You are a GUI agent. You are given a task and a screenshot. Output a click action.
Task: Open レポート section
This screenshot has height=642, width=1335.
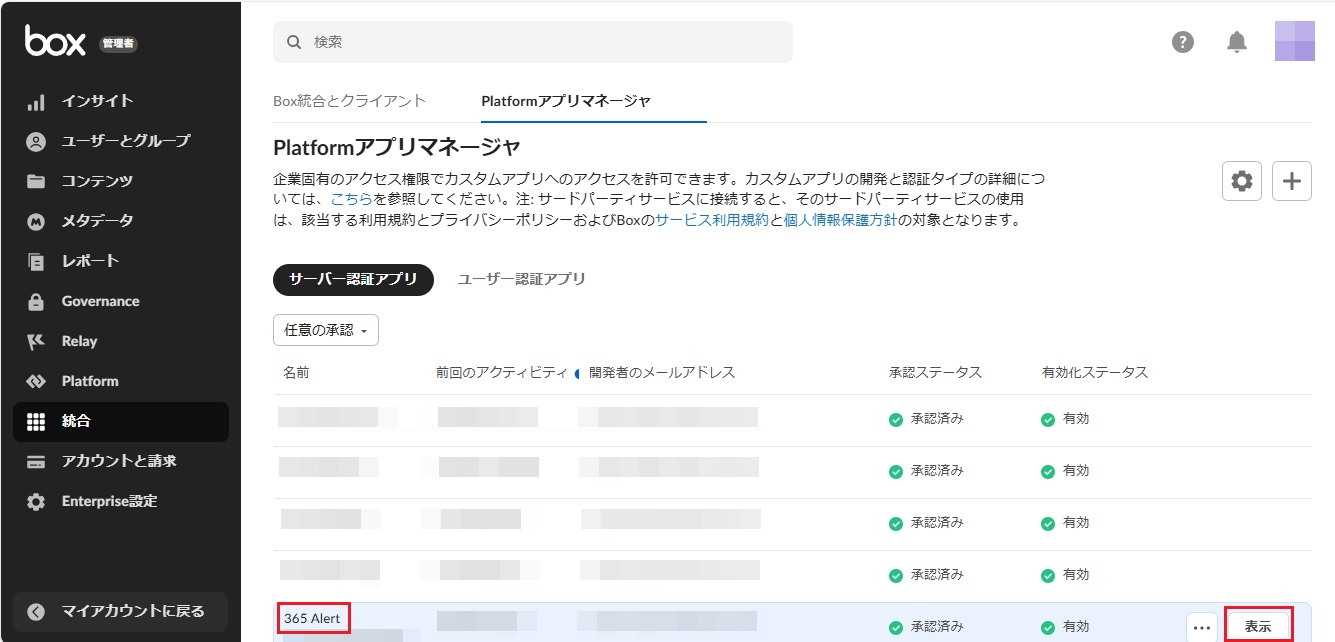(x=90, y=261)
